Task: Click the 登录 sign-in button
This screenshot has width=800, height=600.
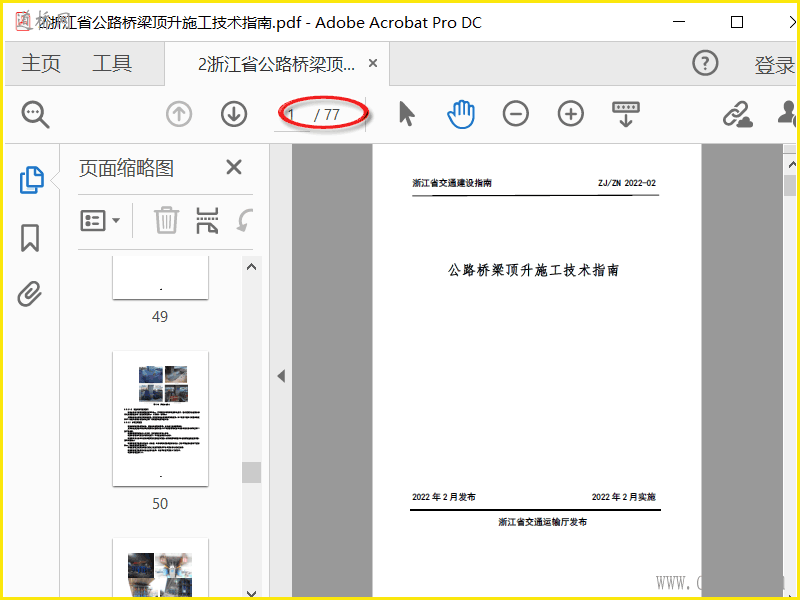Action: tap(774, 65)
